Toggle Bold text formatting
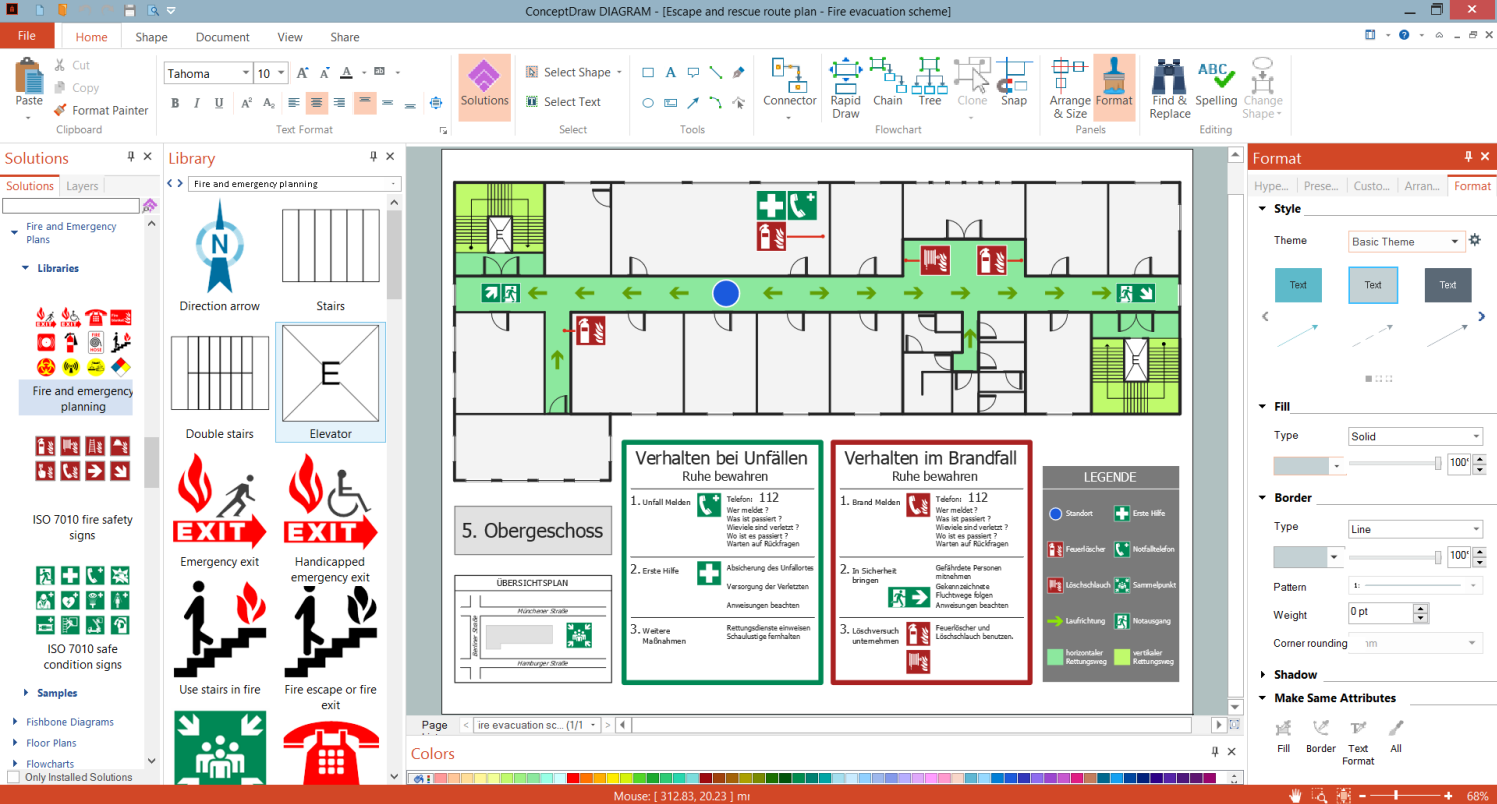Viewport: 1497px width, 804px height. tap(175, 102)
